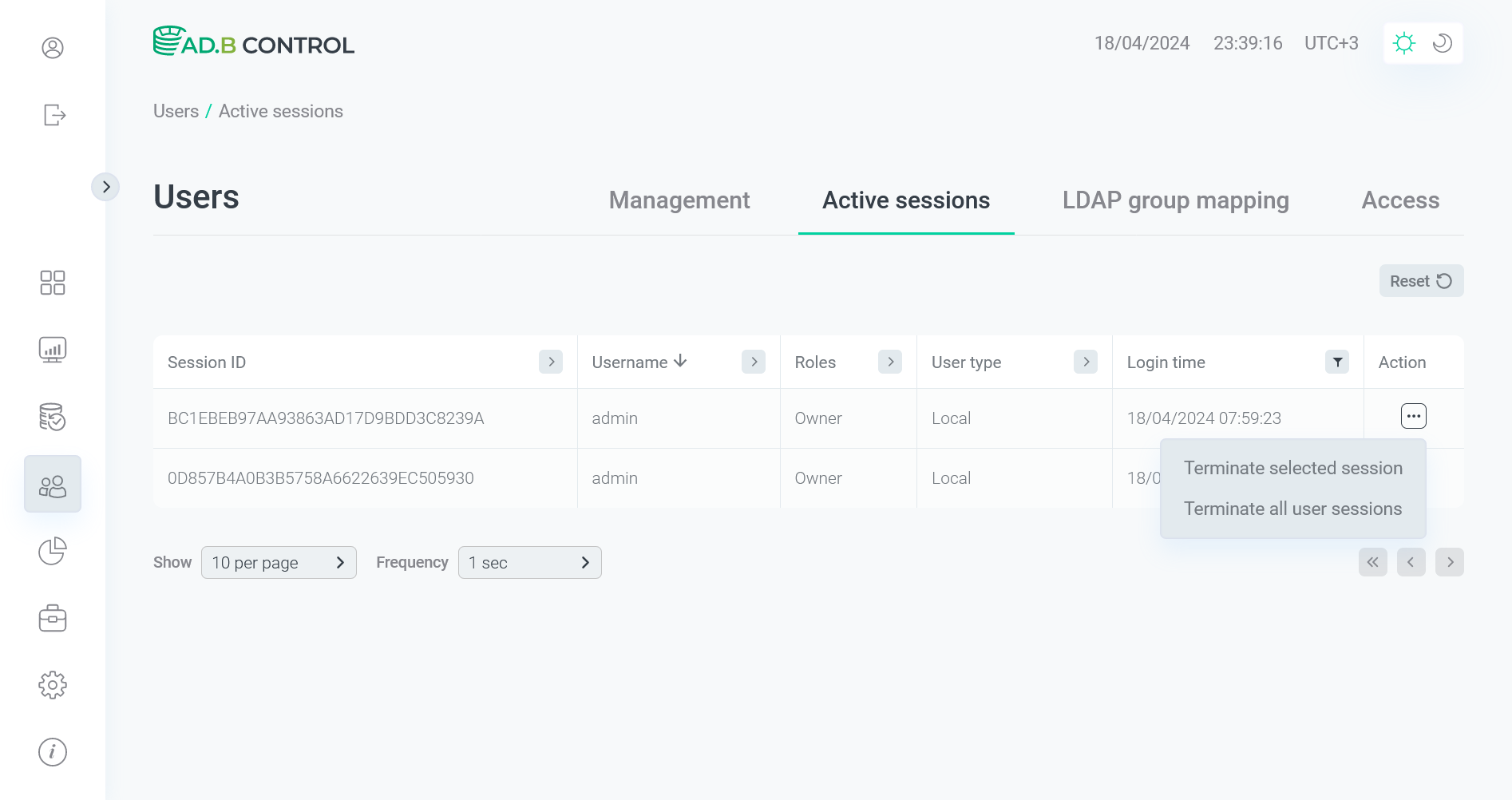Open the user profile icon in sidebar
The height and width of the screenshot is (800, 1512).
tap(53, 48)
